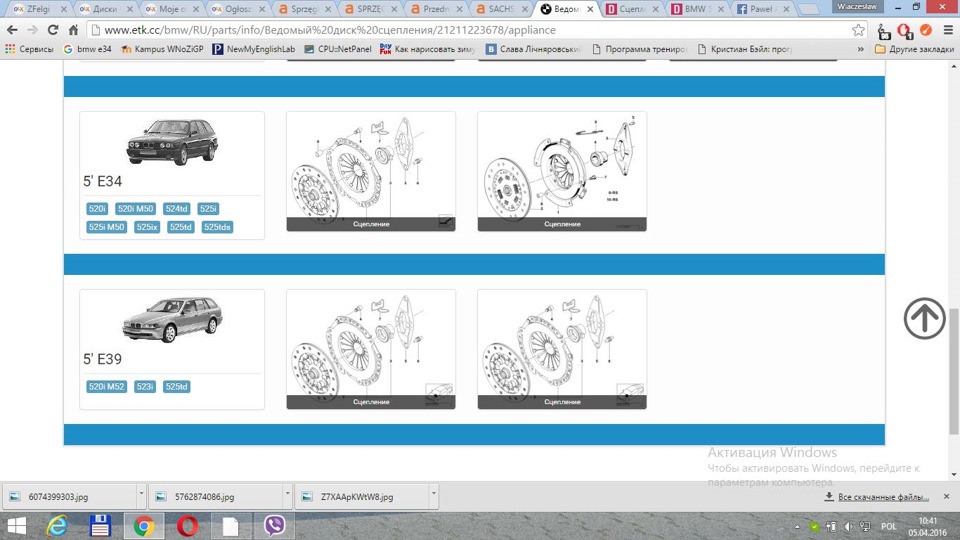This screenshot has width=960, height=540.
Task: Open first E34 clutch diagram thumbnail
Action: coord(371,171)
